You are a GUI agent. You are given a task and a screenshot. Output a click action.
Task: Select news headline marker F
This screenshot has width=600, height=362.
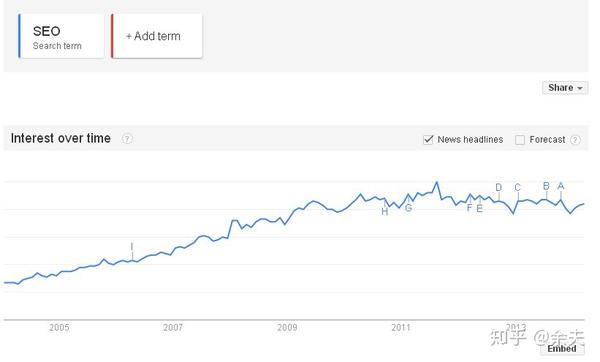470,207
